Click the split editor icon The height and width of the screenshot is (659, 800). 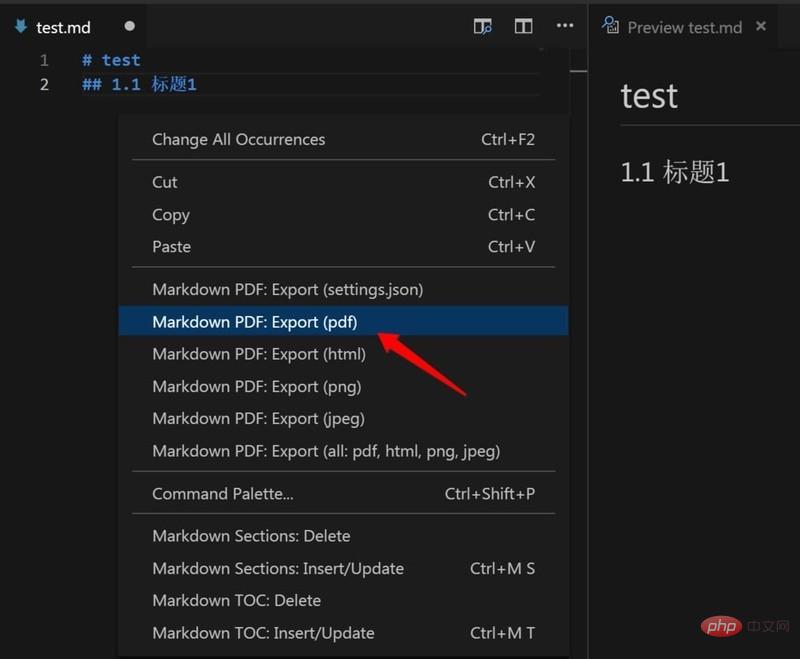(x=523, y=26)
